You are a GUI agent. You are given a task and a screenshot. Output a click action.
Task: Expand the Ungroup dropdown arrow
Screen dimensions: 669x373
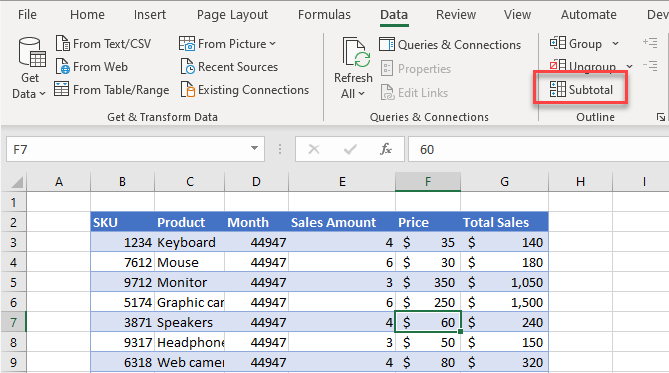point(629,66)
